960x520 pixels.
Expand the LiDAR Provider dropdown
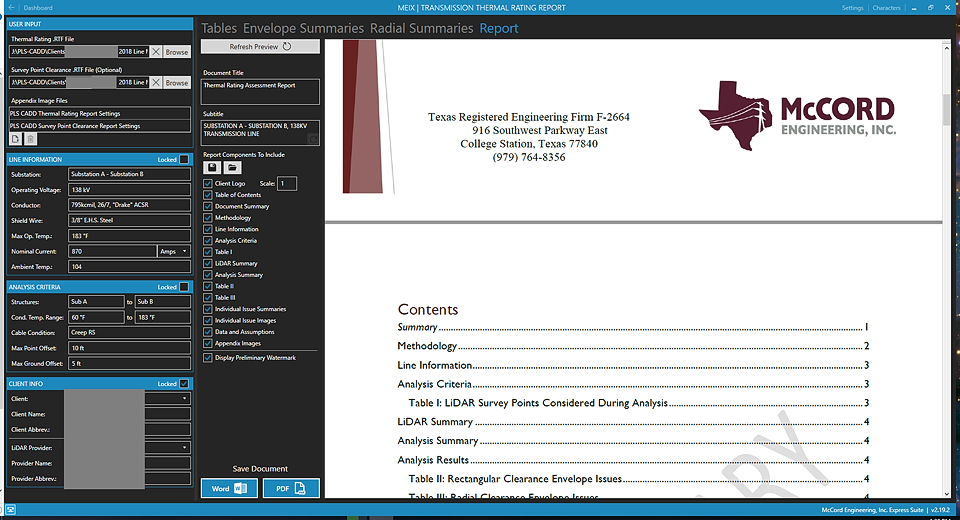(185, 447)
